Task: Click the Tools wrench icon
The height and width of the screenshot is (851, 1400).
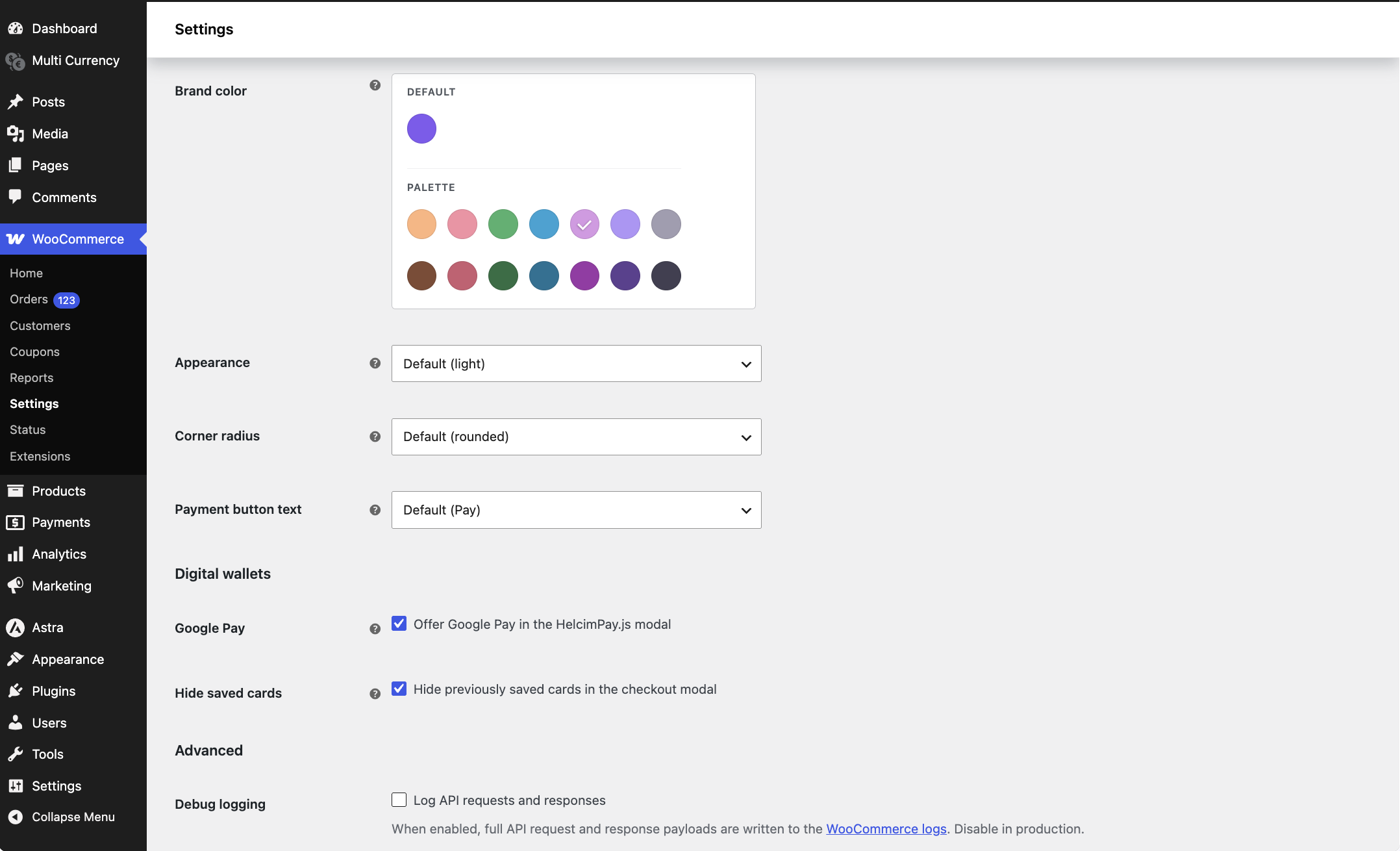Action: (x=15, y=754)
